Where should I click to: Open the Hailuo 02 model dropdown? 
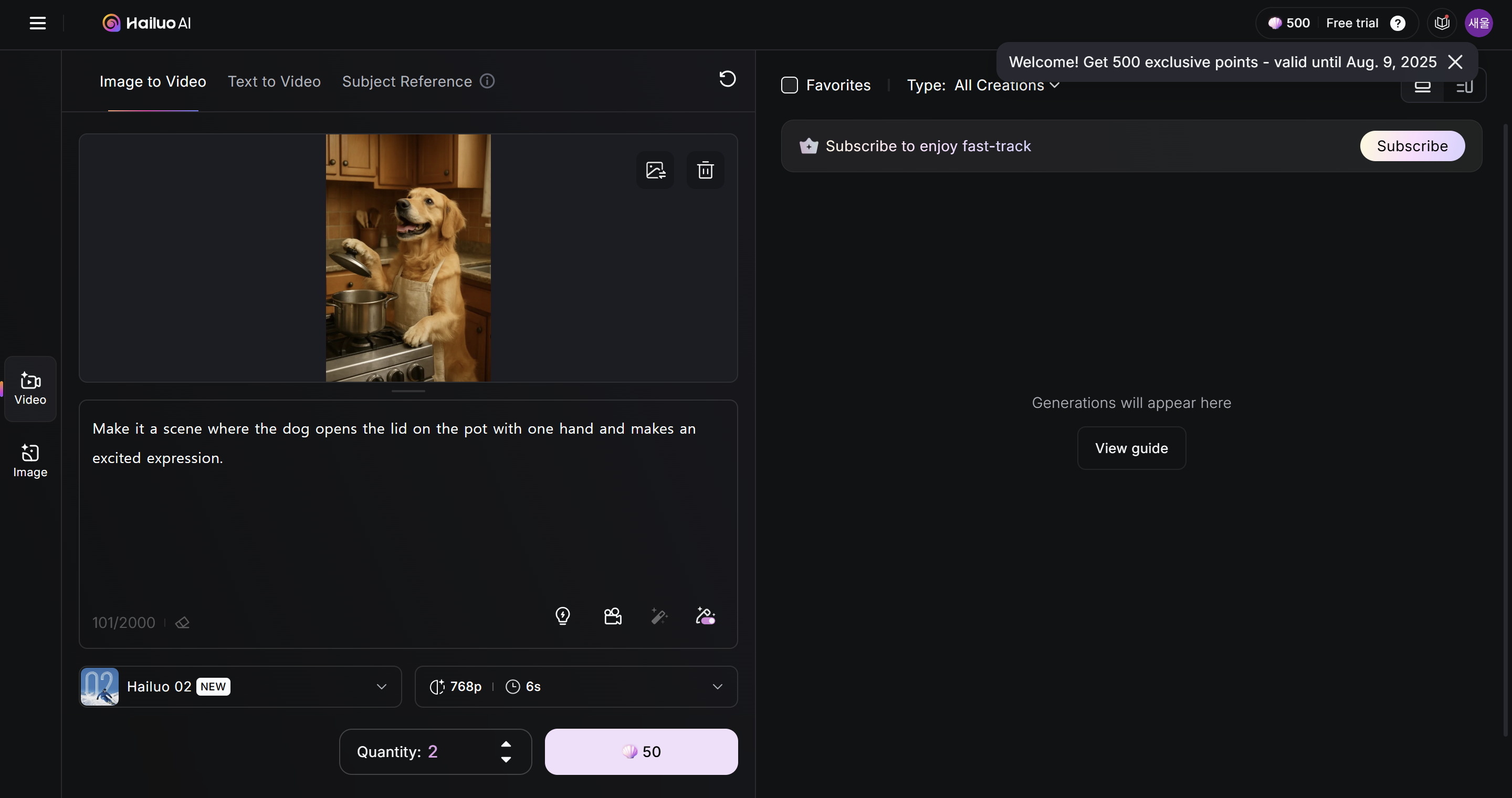[x=240, y=687]
